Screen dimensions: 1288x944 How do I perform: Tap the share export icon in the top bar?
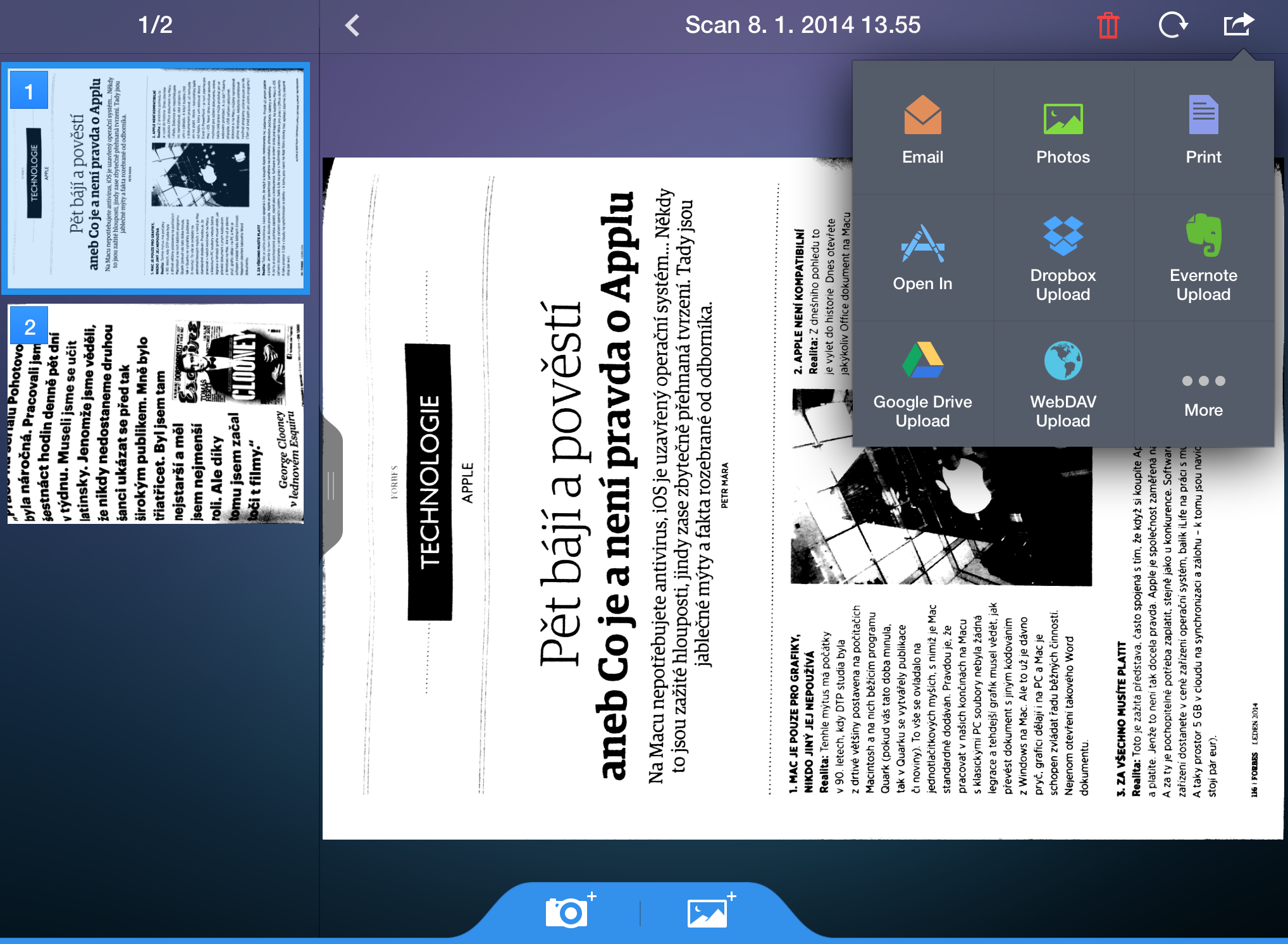click(x=1239, y=25)
